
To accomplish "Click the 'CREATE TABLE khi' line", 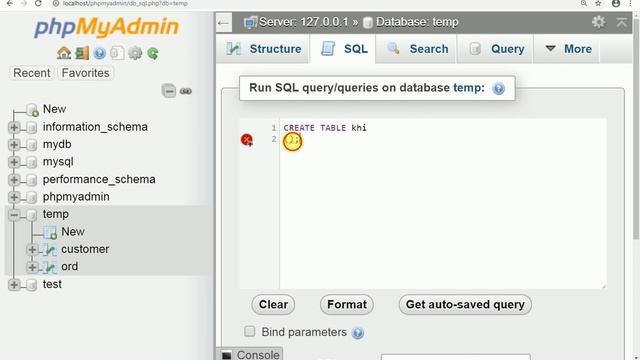I will 325,128.
